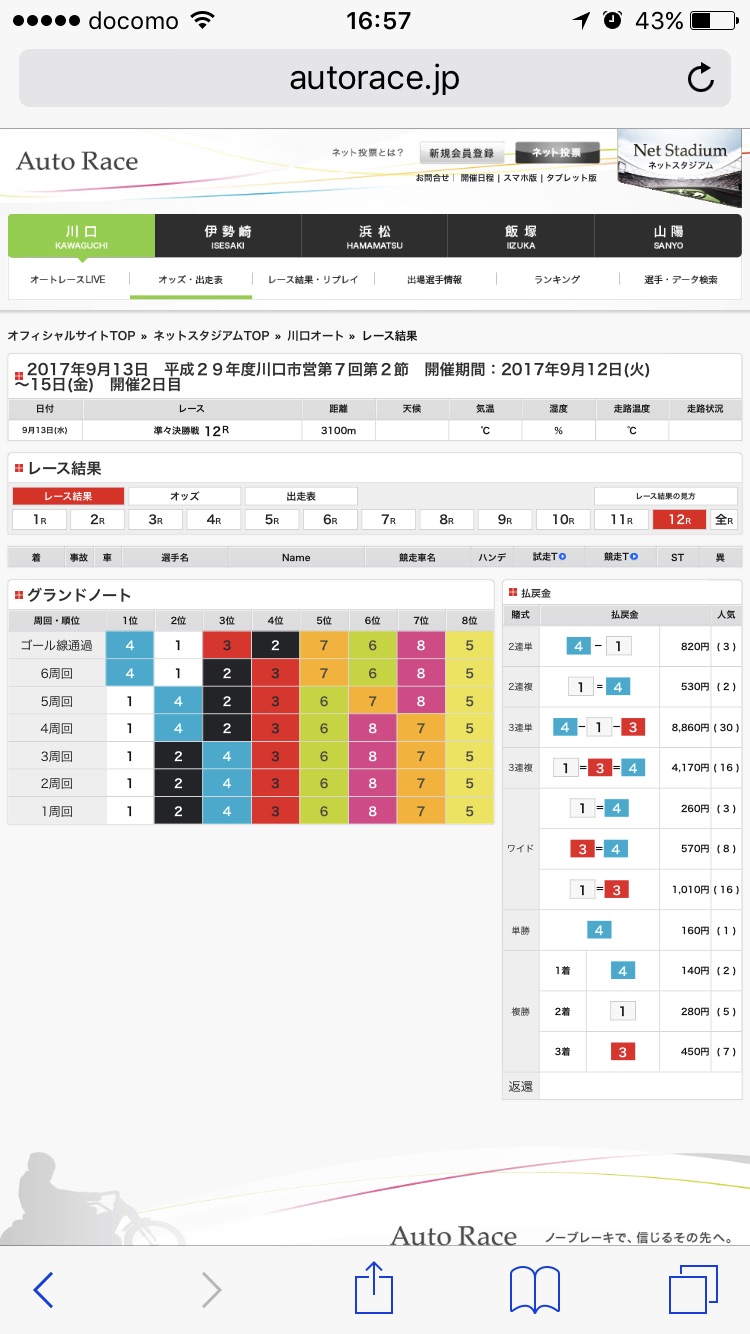Screen dimensions: 750x1334
Task: Click blue 4 in ゴール線通過 row
Action: (130, 646)
